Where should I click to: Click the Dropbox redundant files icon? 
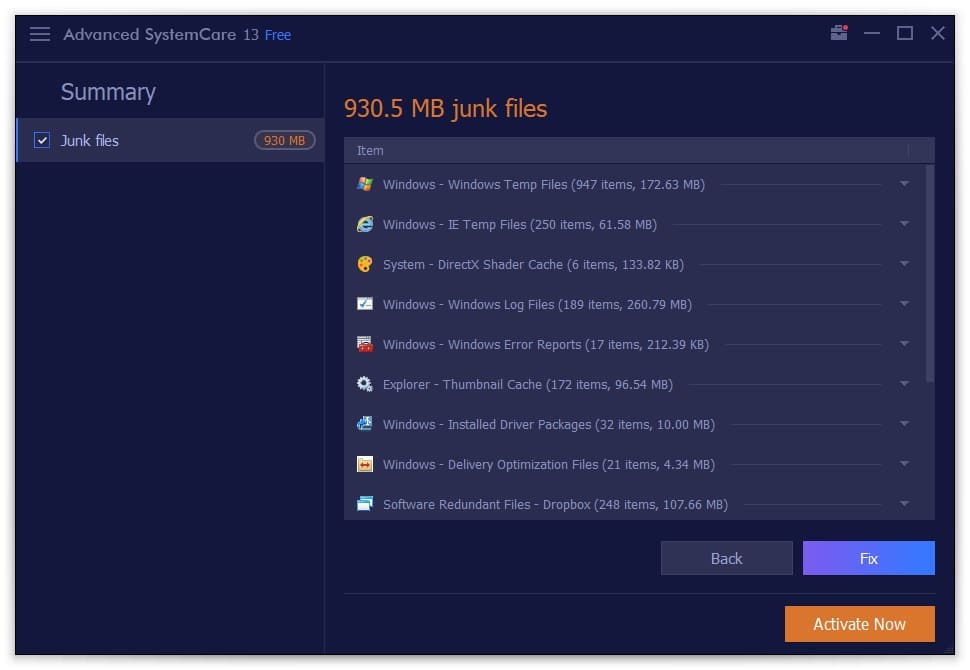click(x=365, y=504)
